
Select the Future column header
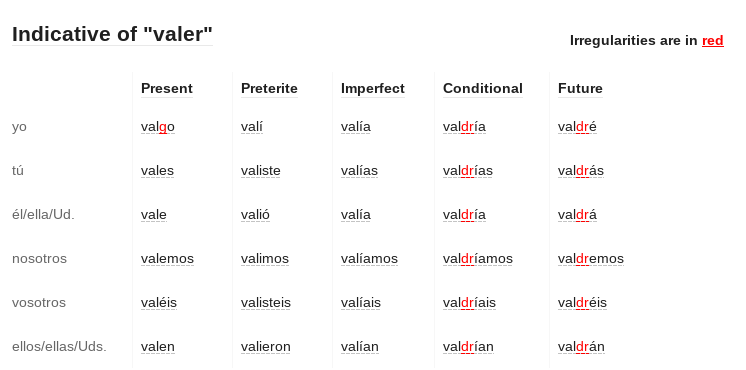tap(580, 88)
